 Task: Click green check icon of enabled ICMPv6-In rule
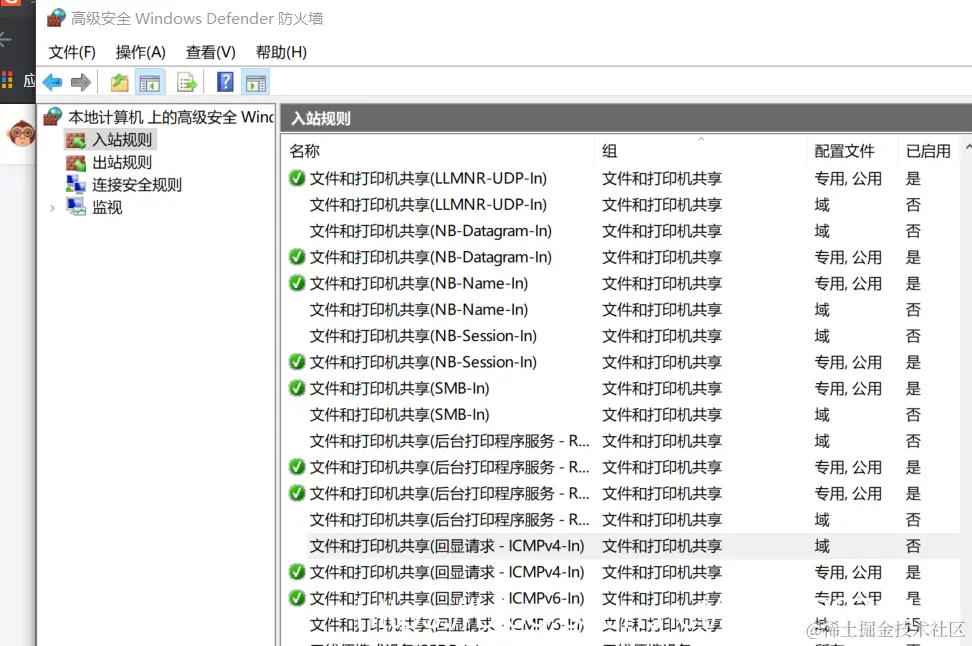click(x=297, y=598)
